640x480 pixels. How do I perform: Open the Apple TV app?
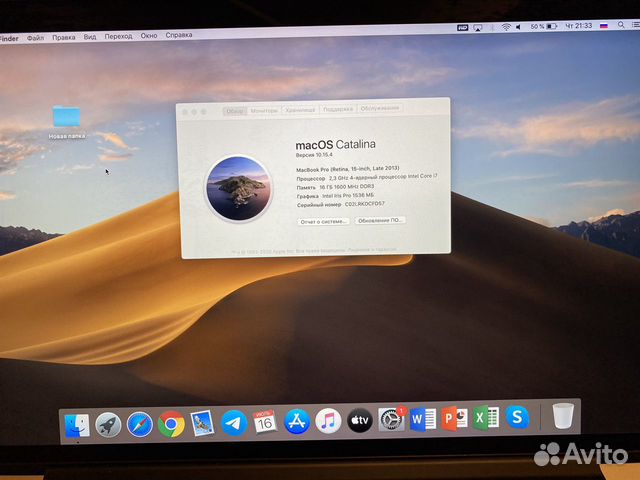[360, 420]
